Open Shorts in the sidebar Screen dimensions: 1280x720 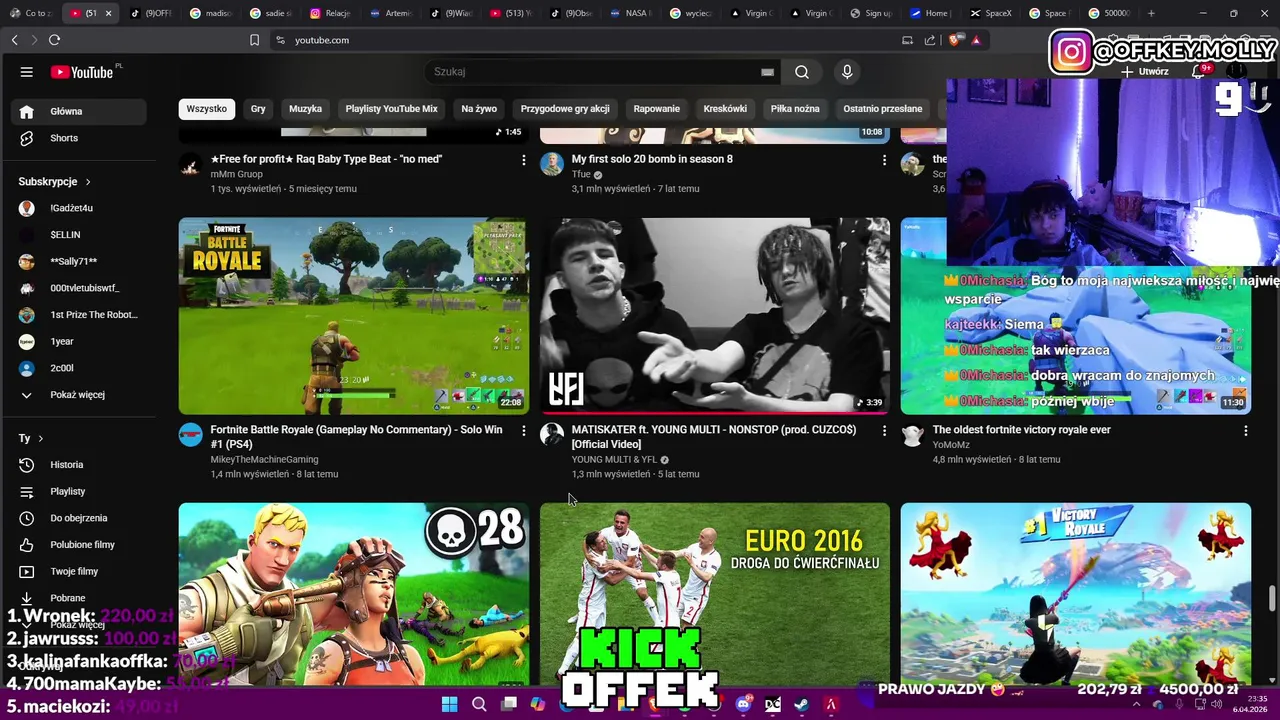click(x=78, y=138)
